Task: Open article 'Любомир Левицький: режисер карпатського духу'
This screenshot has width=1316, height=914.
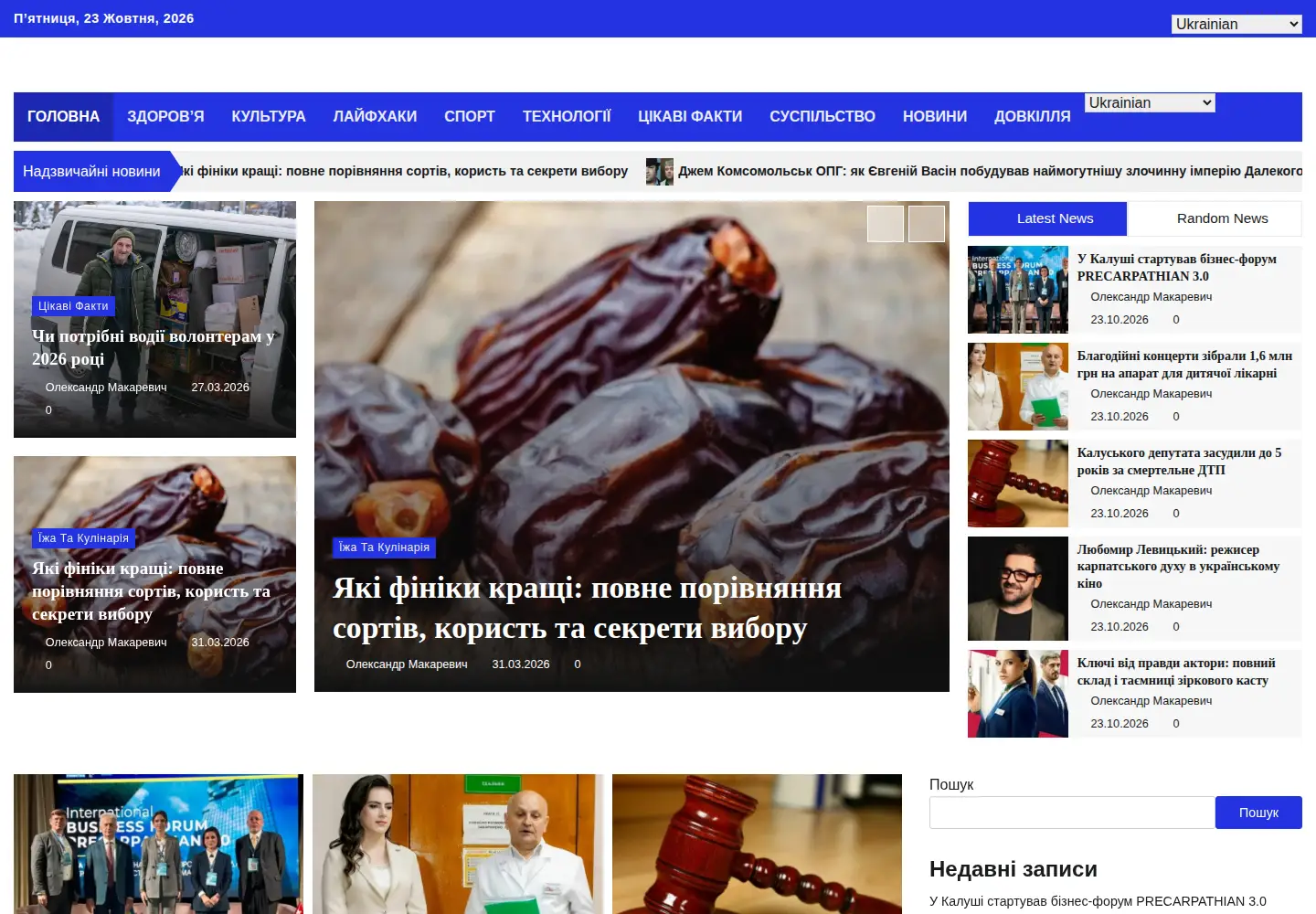Action: click(x=1178, y=566)
